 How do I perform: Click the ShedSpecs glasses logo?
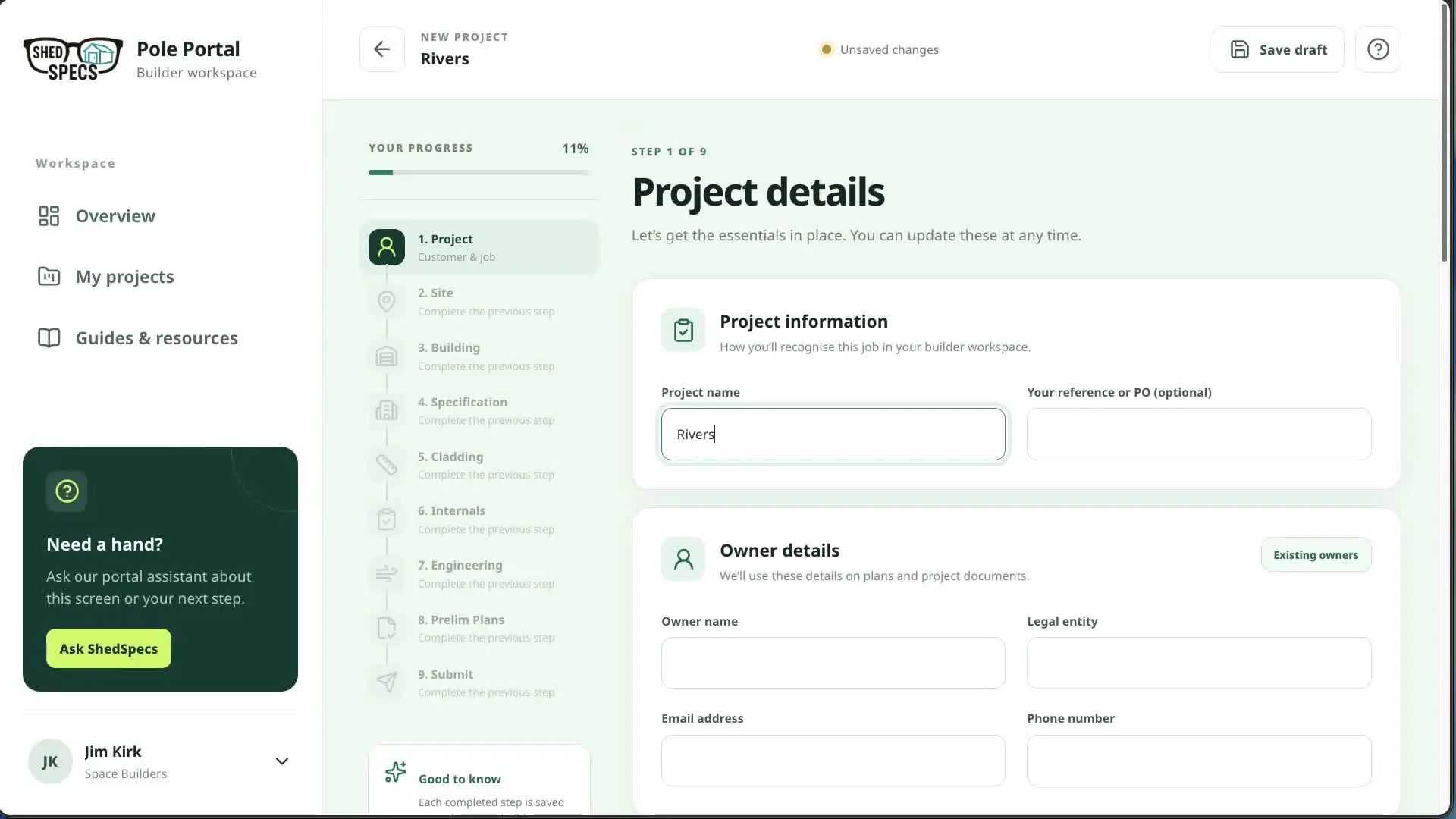pyautogui.click(x=73, y=59)
